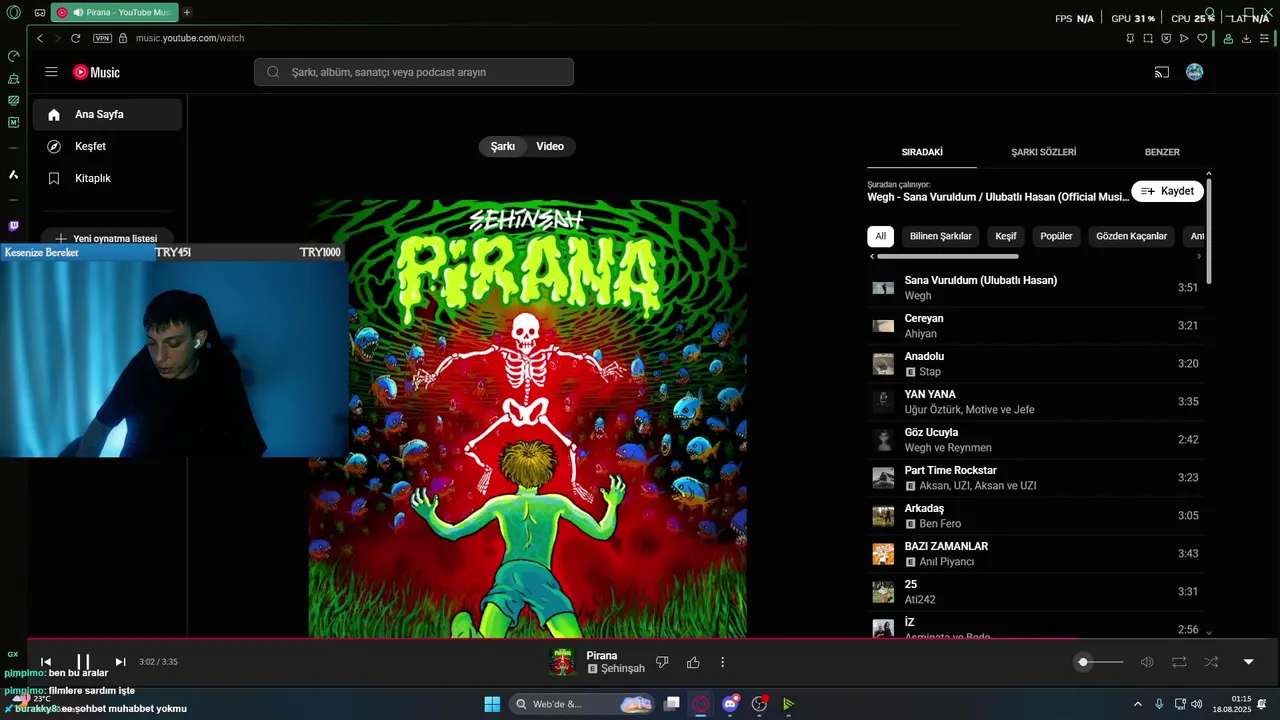Screen dimensions: 1280x720
Task: Skip to previous track
Action: [x=45, y=662]
